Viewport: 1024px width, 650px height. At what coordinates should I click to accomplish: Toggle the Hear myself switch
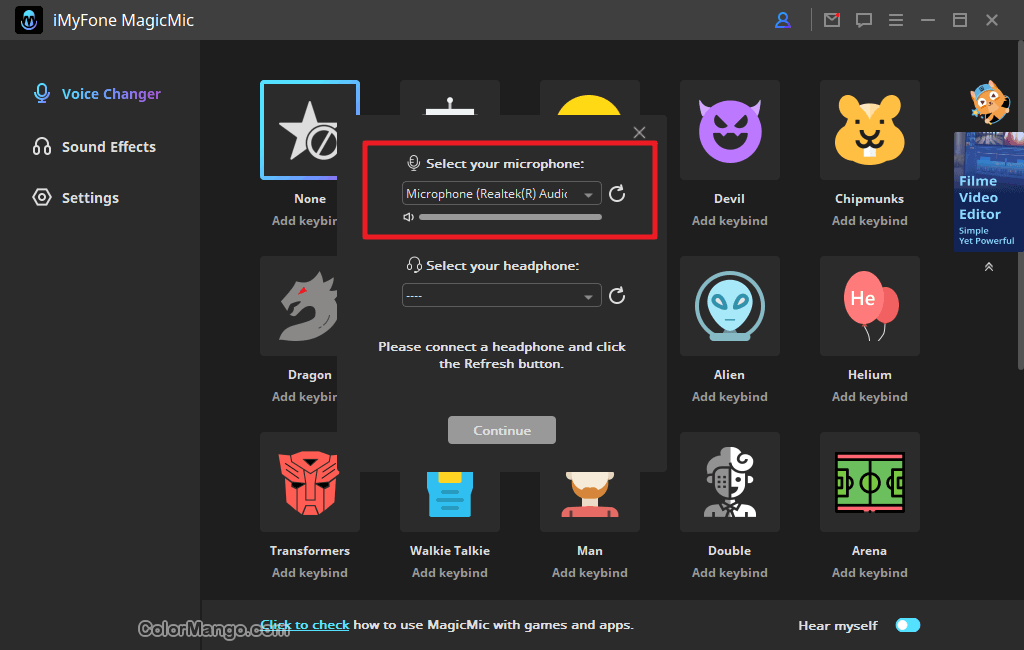(x=907, y=625)
